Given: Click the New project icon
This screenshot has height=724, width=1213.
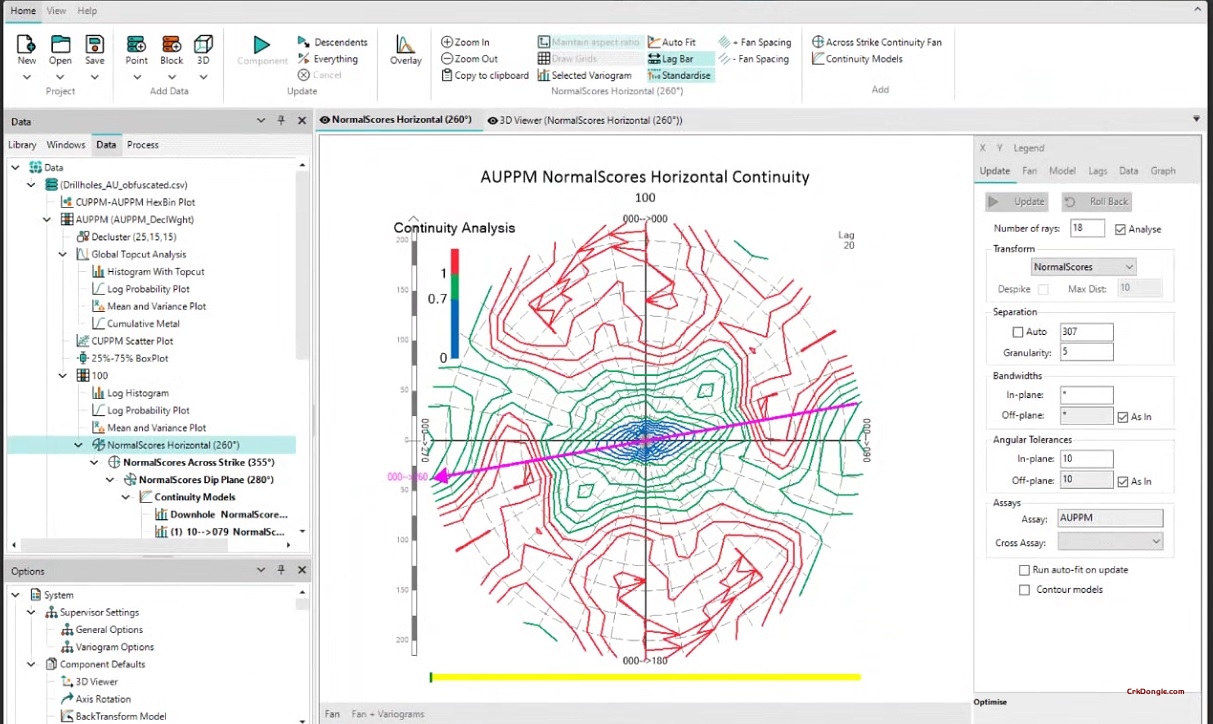Looking at the screenshot, I should click(x=27, y=45).
